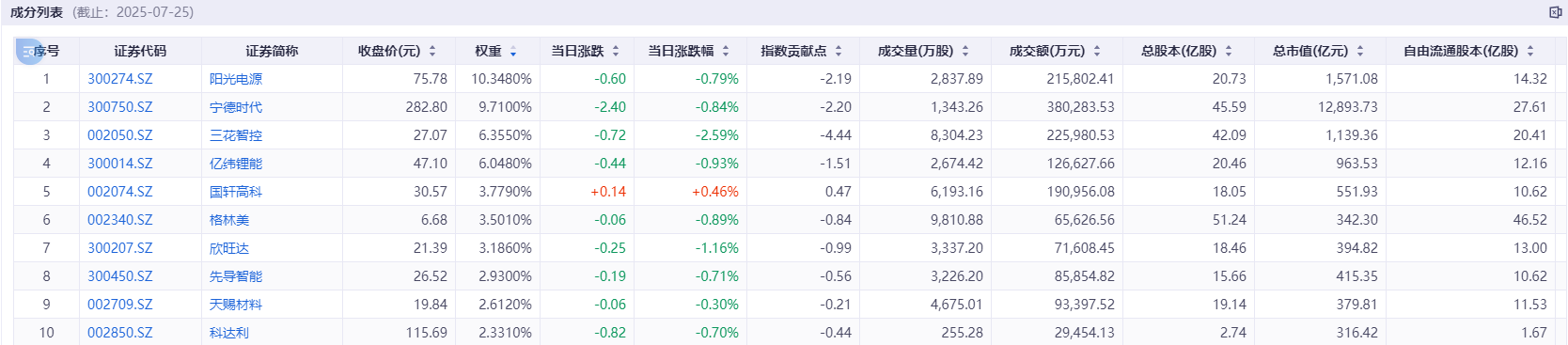This screenshot has width=1568, height=345.
Task: Select market cap value 1,571.08
Action: point(1352,79)
